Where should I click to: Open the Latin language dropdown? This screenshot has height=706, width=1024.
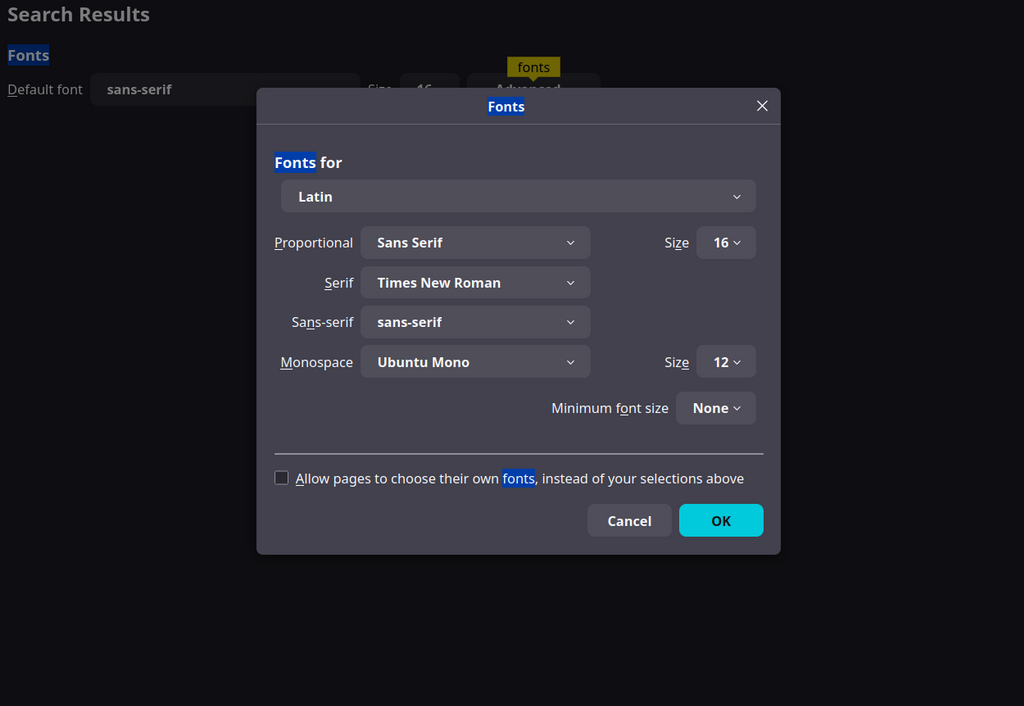click(x=518, y=196)
